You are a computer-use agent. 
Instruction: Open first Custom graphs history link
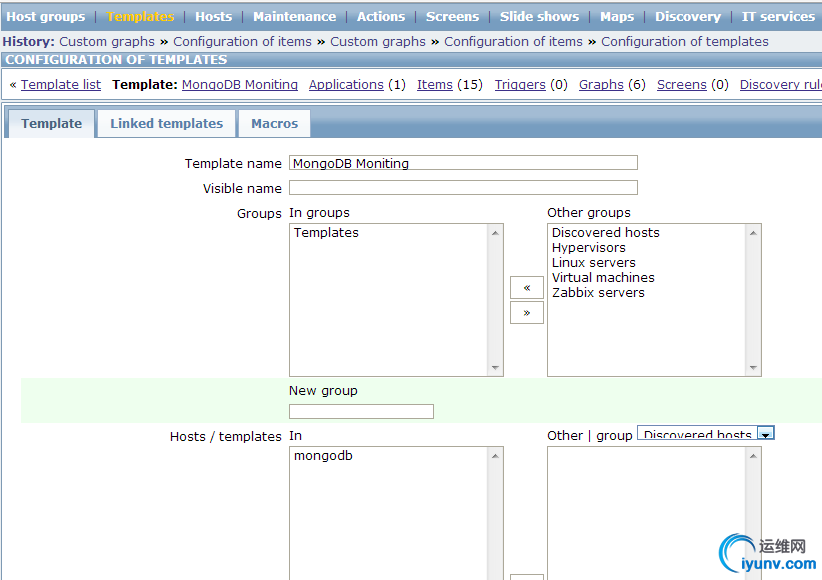(x=107, y=41)
